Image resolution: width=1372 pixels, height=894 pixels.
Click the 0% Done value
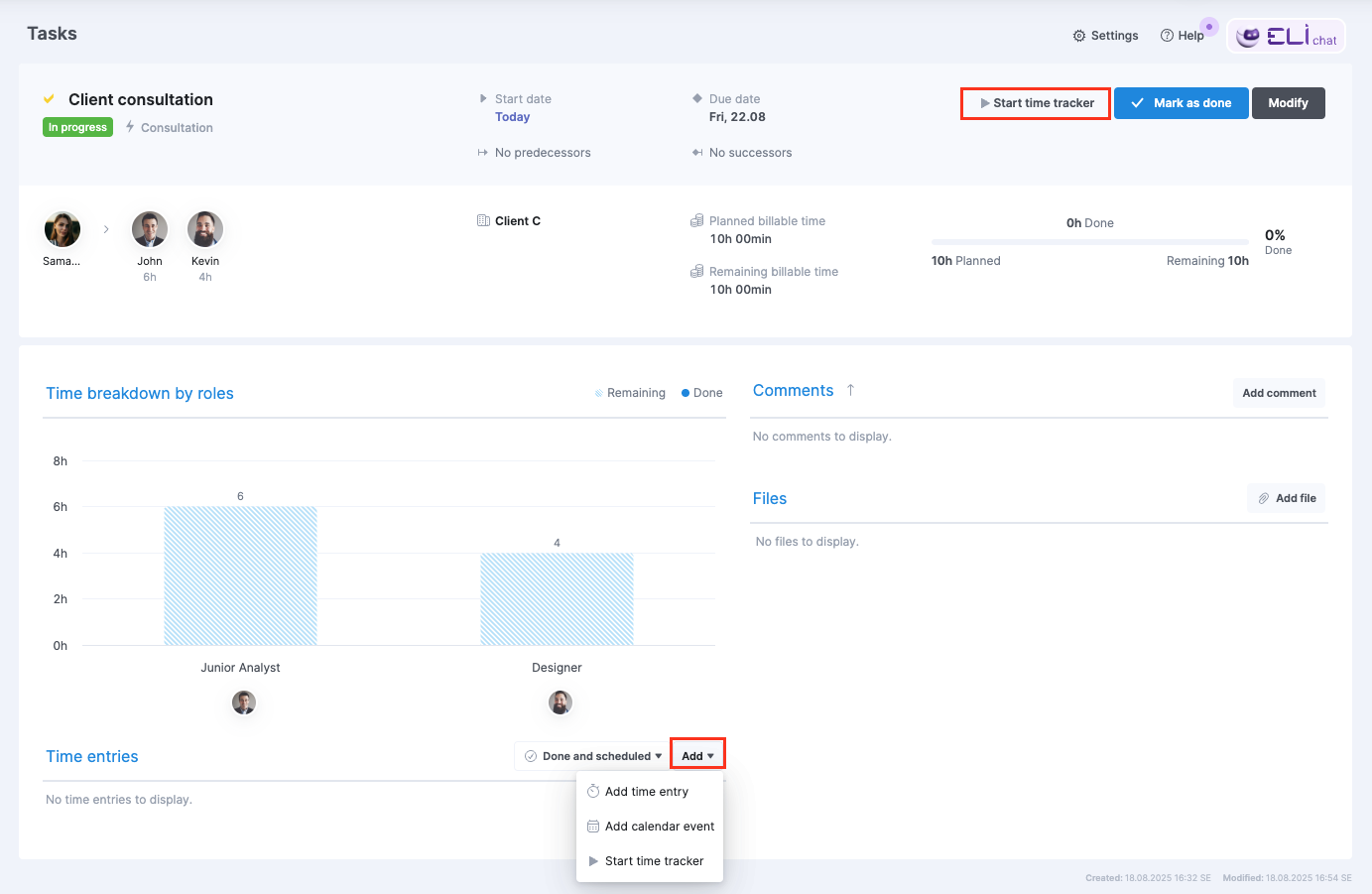pyautogui.click(x=1278, y=241)
